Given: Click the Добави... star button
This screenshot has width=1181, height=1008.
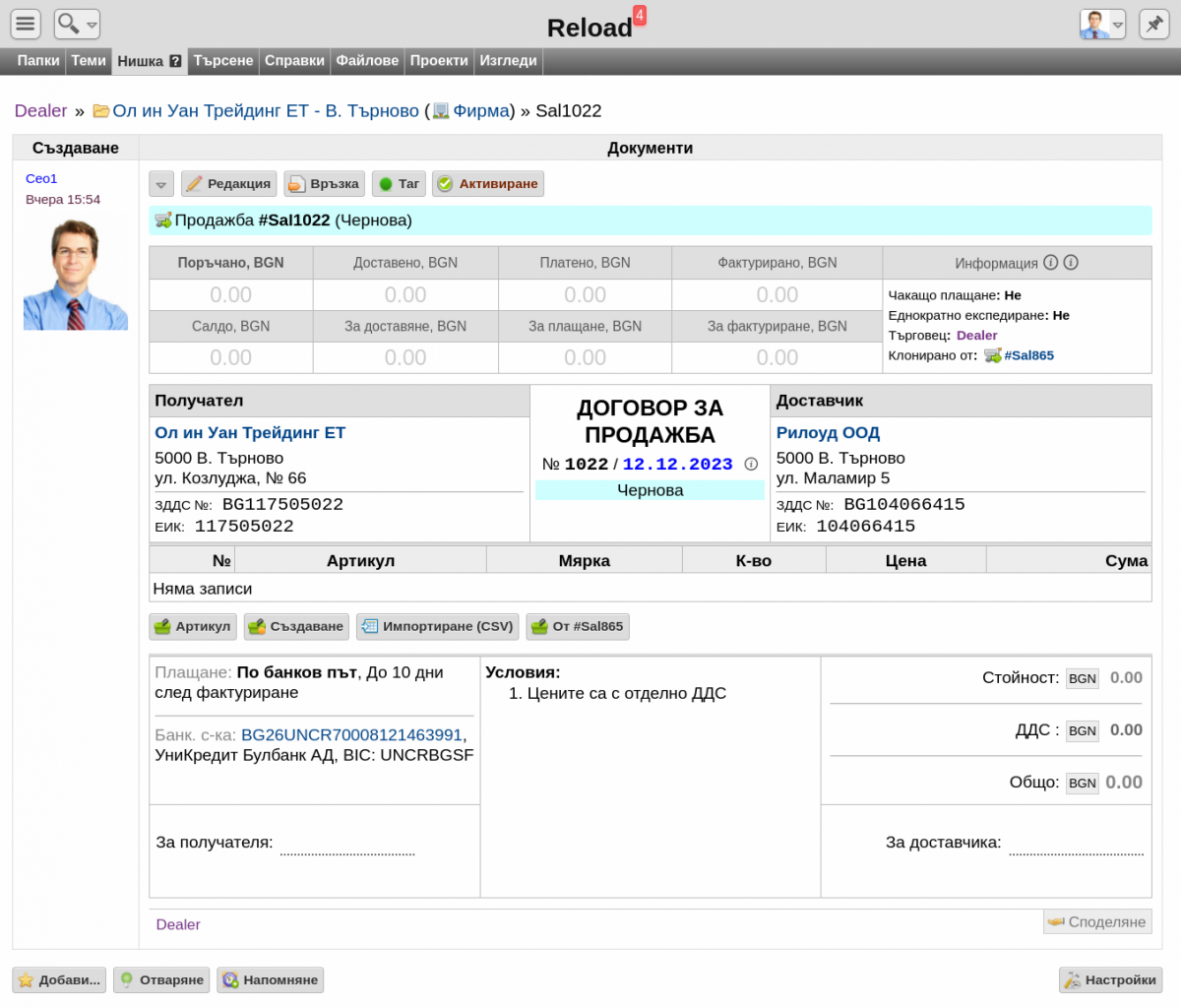Looking at the screenshot, I should coord(59,980).
